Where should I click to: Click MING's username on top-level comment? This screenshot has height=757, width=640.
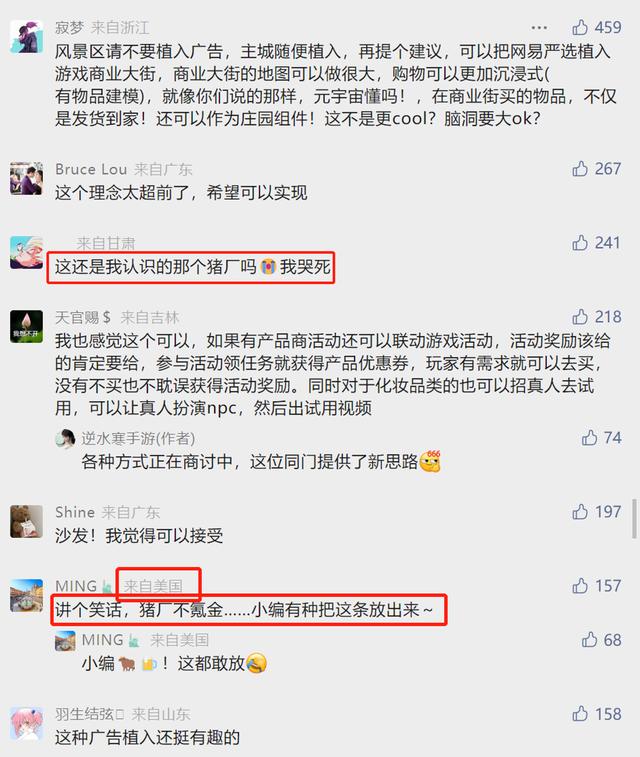[76, 586]
